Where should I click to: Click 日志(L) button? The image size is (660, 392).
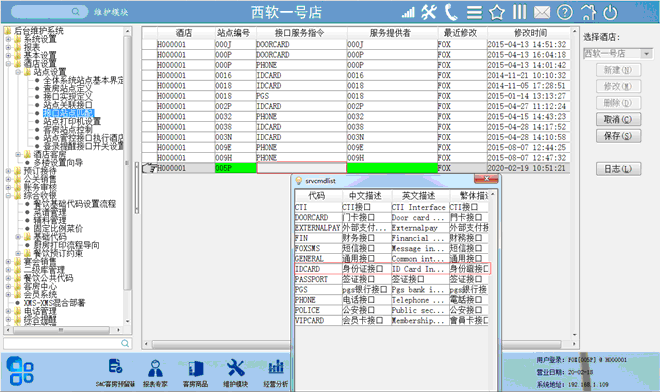coord(618,168)
